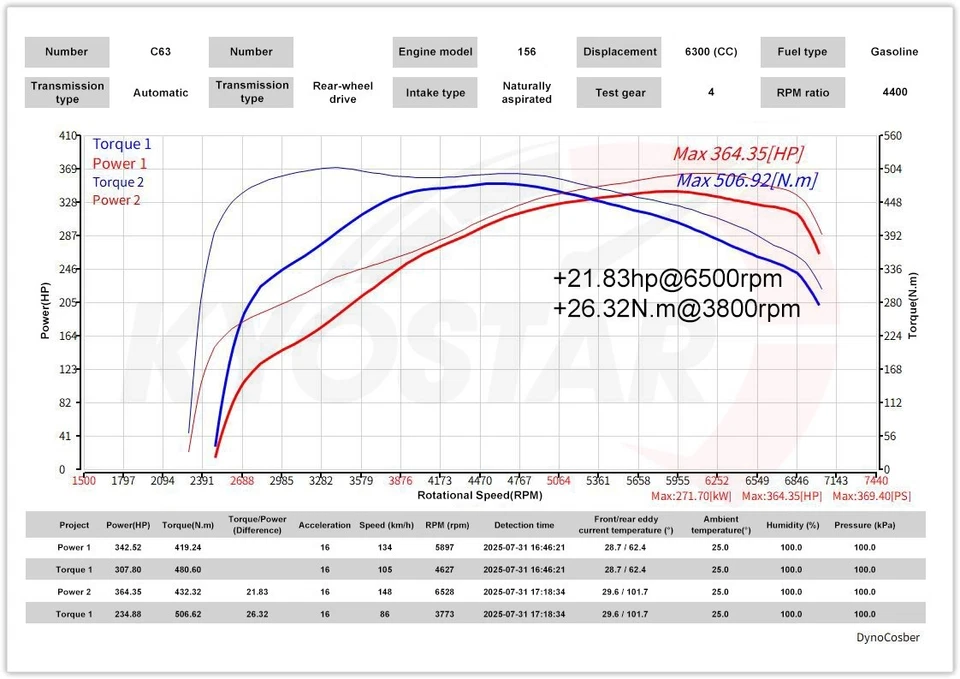Click the +21.83hp@6500rpm annotation on the chart
Viewport: 960px width, 679px height.
667,279
